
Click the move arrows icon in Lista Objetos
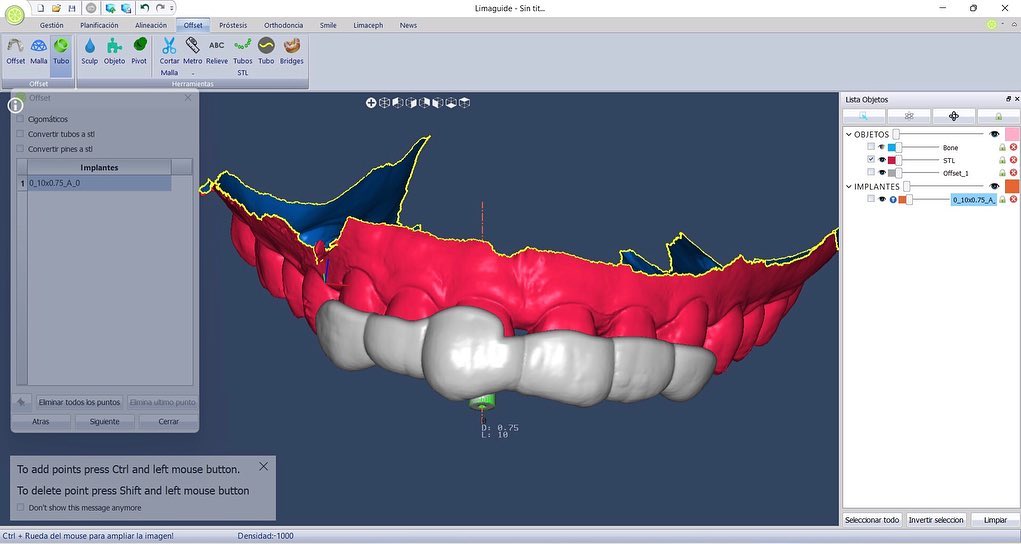(x=954, y=116)
